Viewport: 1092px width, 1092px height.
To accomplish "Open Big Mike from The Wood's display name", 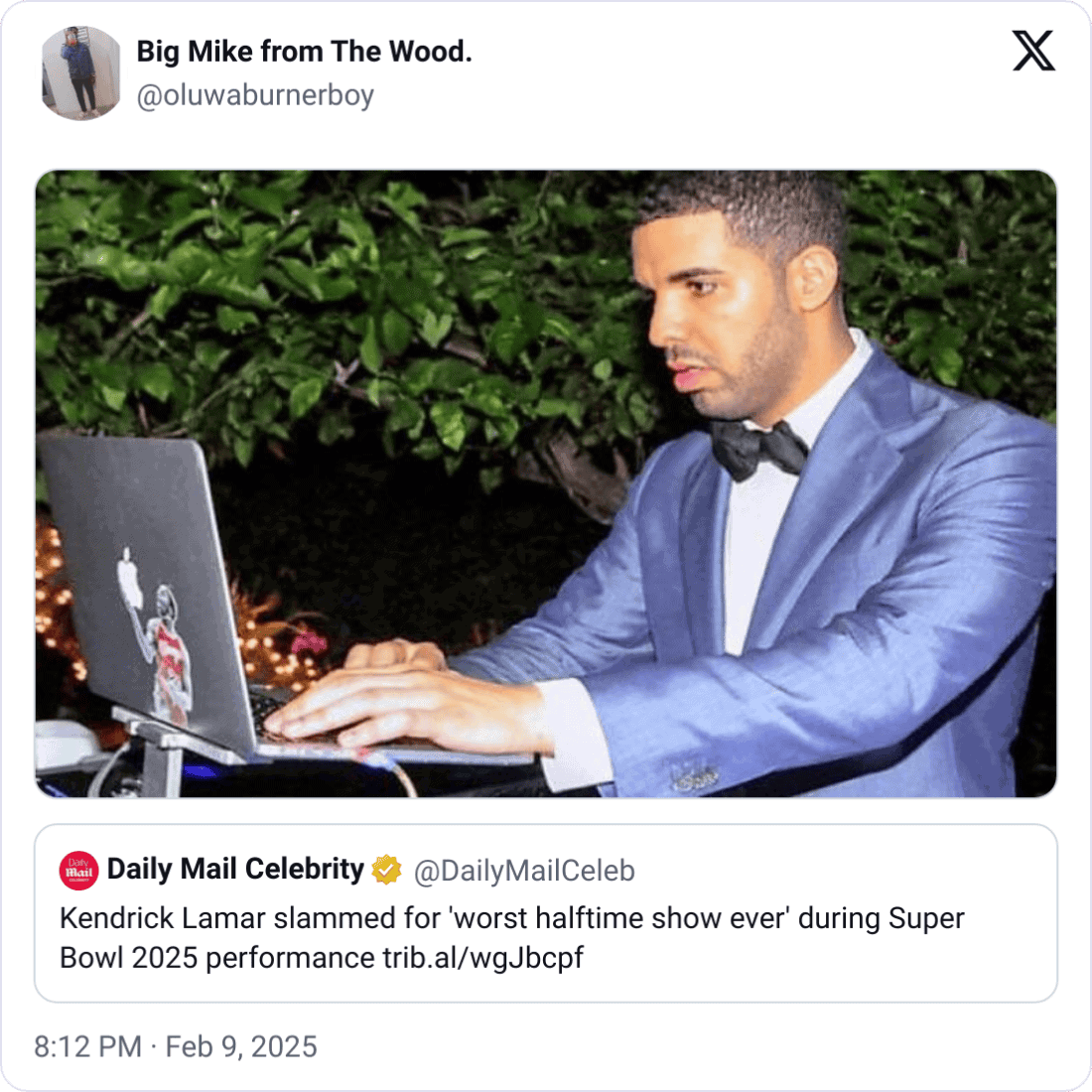I will (x=305, y=52).
